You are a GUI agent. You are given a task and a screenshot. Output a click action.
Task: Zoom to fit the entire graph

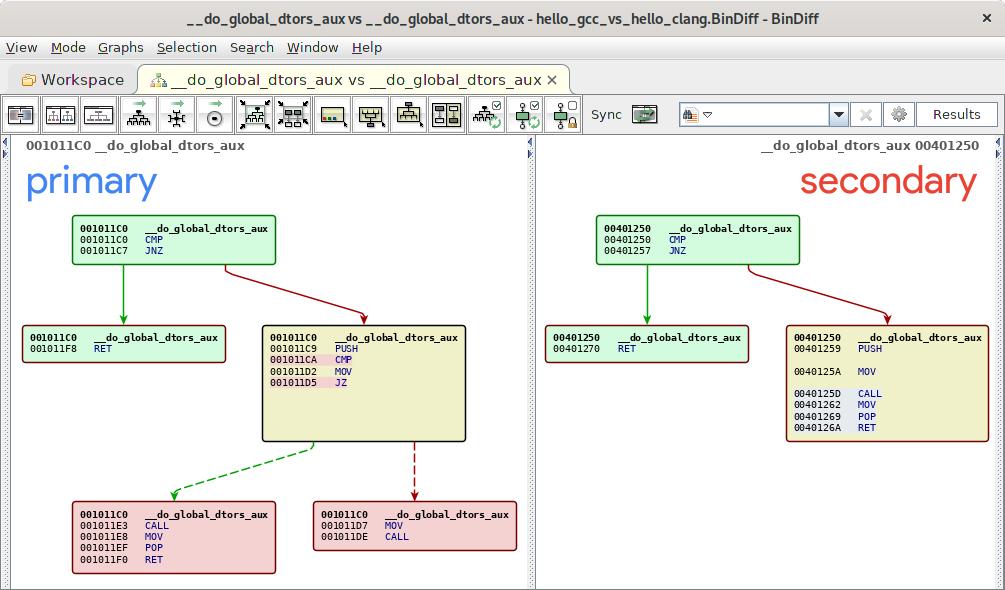(x=254, y=114)
